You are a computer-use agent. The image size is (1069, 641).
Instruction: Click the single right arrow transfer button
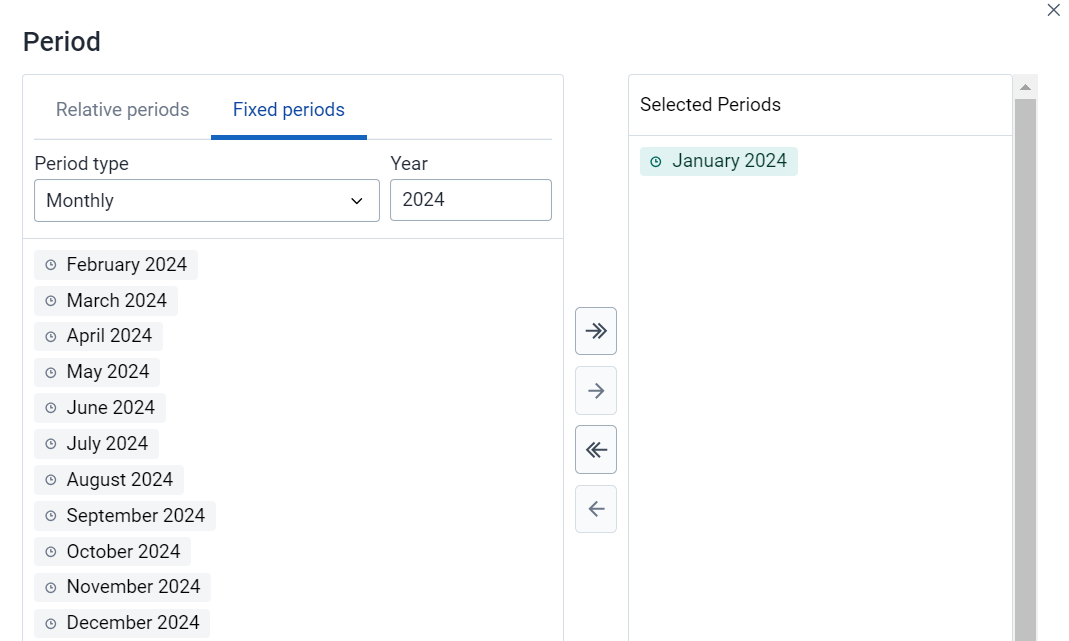[595, 391]
